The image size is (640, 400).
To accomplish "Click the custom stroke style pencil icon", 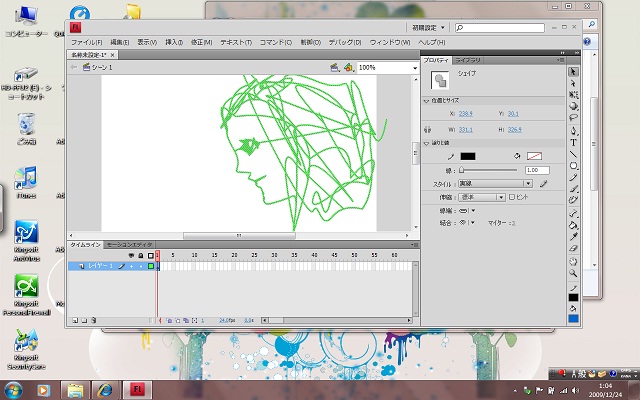I will (544, 184).
